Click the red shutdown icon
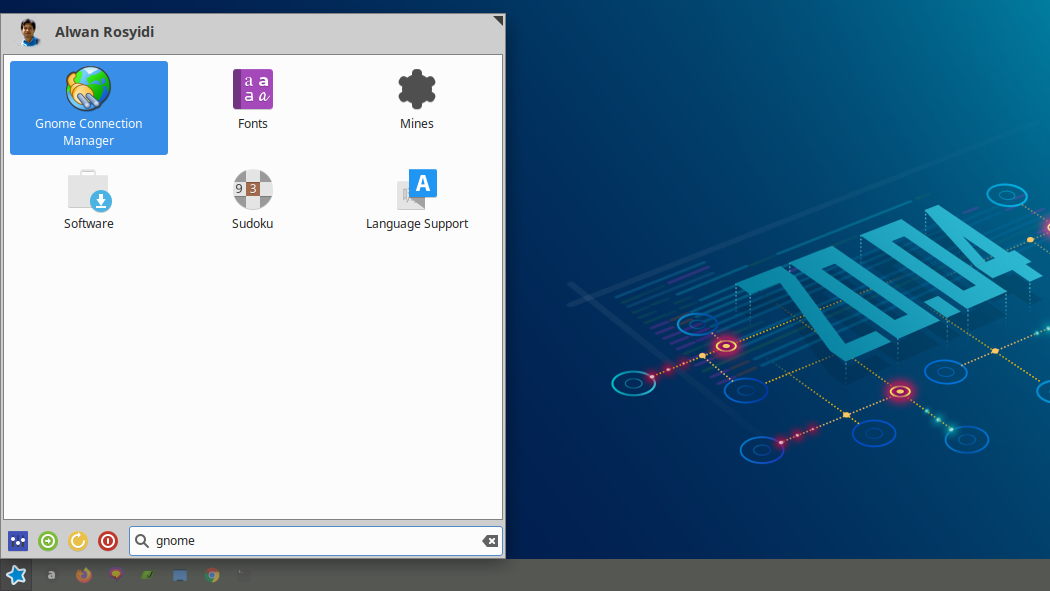 (107, 540)
